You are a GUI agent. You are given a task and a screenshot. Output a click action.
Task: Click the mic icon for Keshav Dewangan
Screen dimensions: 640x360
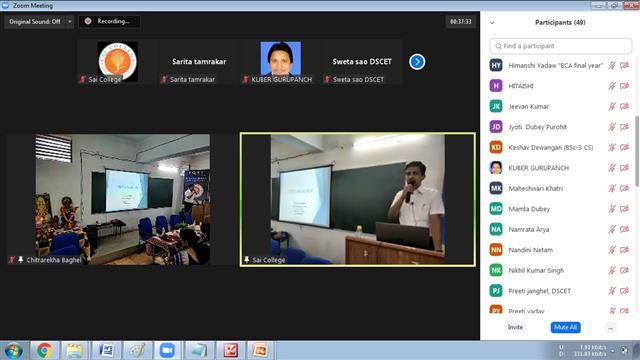click(x=612, y=147)
